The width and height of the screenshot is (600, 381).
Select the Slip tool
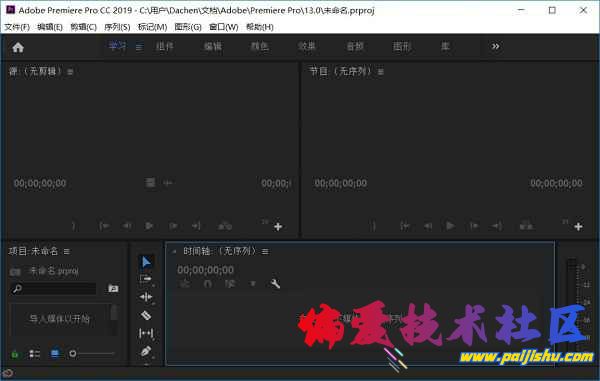146,334
